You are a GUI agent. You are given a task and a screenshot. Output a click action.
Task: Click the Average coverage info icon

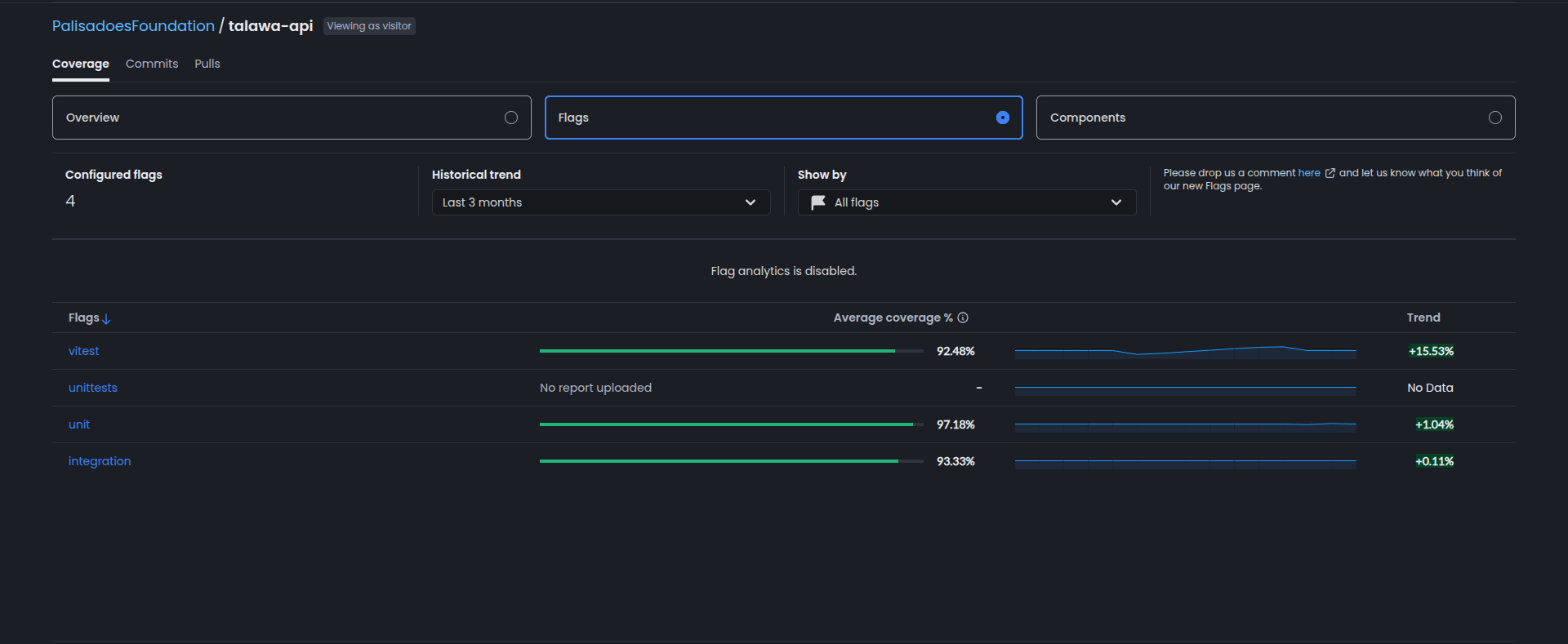tap(963, 318)
